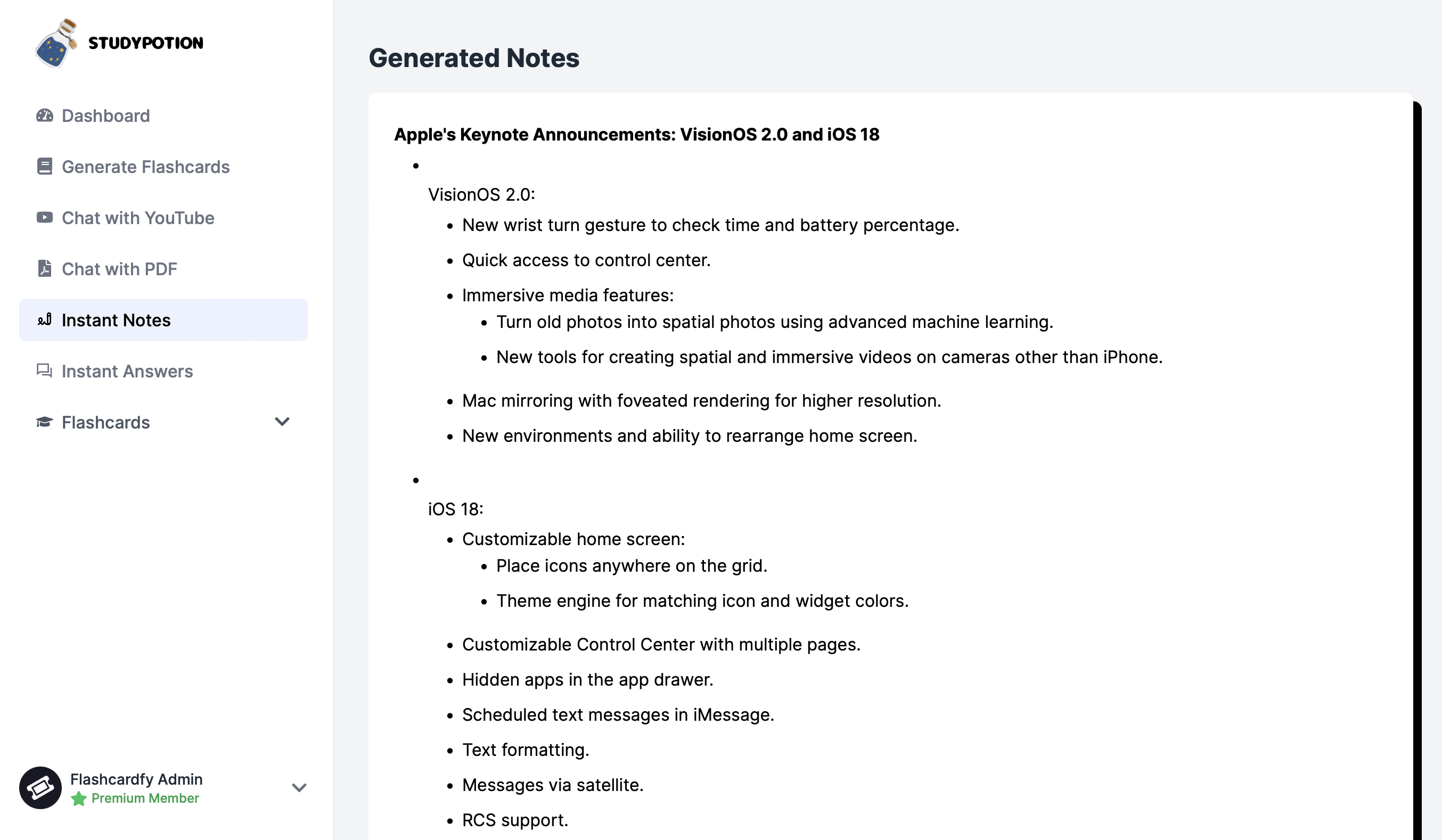Click the Dashboard gauge icon
Image resolution: width=1442 pixels, height=840 pixels.
(x=45, y=116)
